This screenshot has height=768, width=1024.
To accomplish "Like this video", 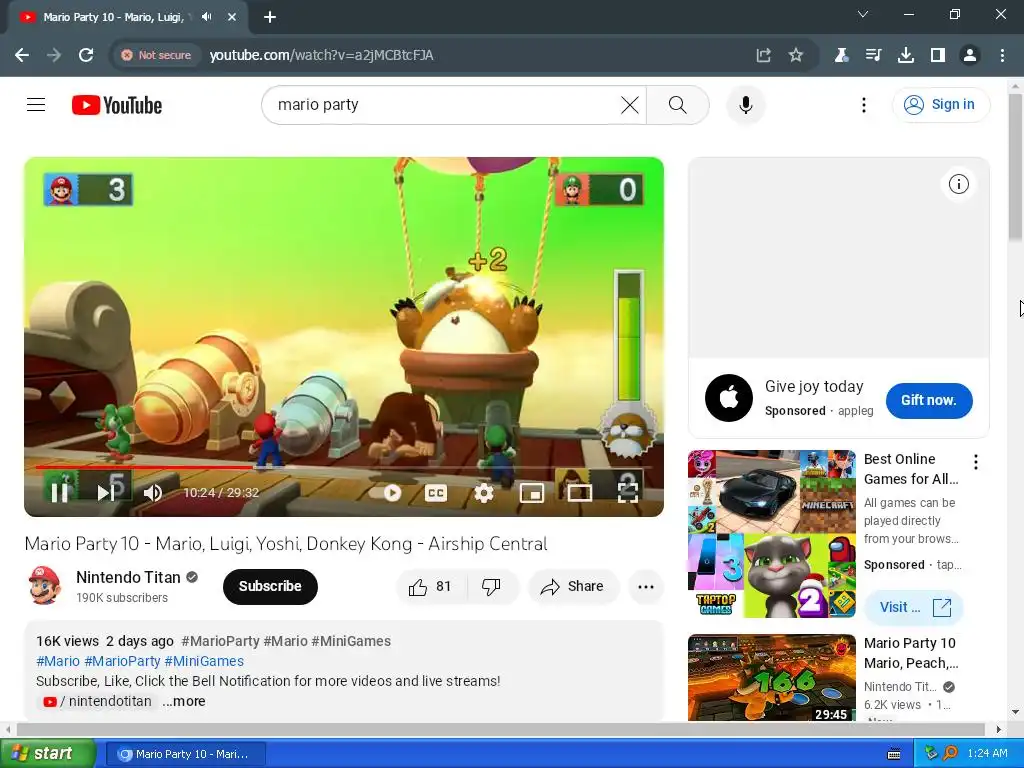I will (x=430, y=586).
